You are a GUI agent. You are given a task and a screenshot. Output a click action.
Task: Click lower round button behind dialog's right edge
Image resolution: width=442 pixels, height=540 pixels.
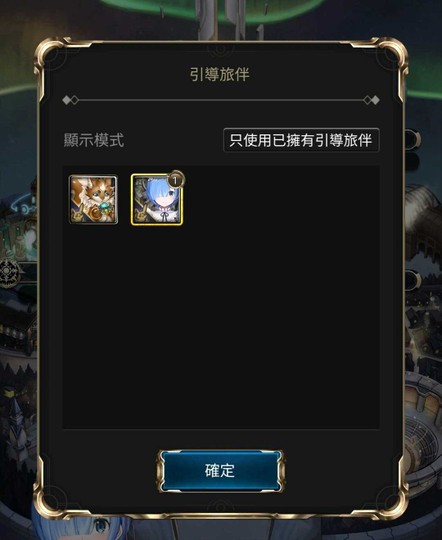[412, 281]
